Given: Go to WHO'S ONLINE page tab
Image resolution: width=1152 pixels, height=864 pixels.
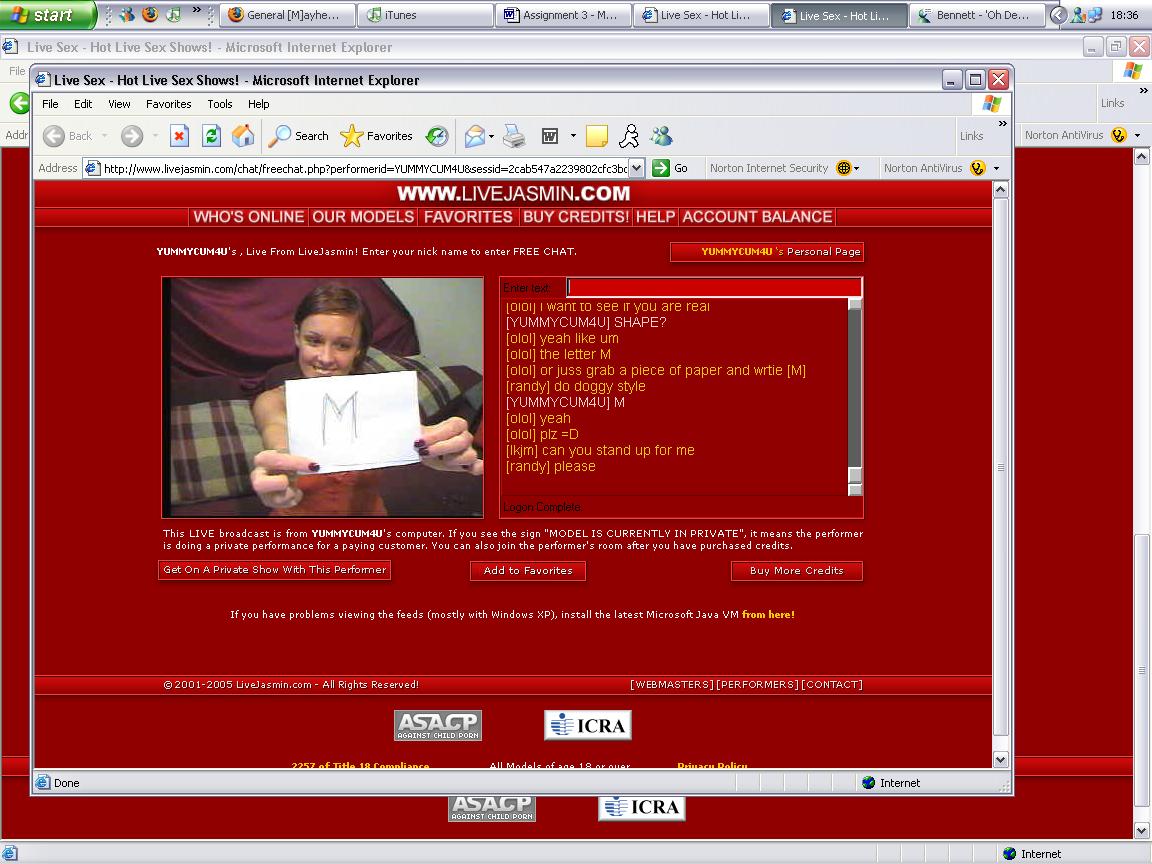Looking at the screenshot, I should click(x=248, y=217).
